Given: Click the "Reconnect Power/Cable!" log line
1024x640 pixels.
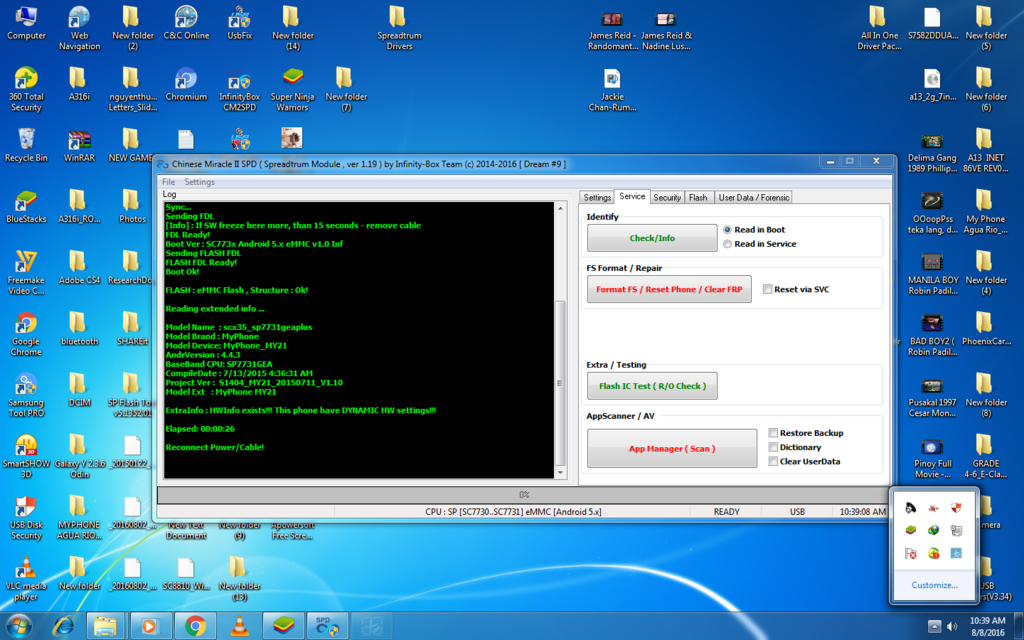Looking at the screenshot, I should 215,447.
